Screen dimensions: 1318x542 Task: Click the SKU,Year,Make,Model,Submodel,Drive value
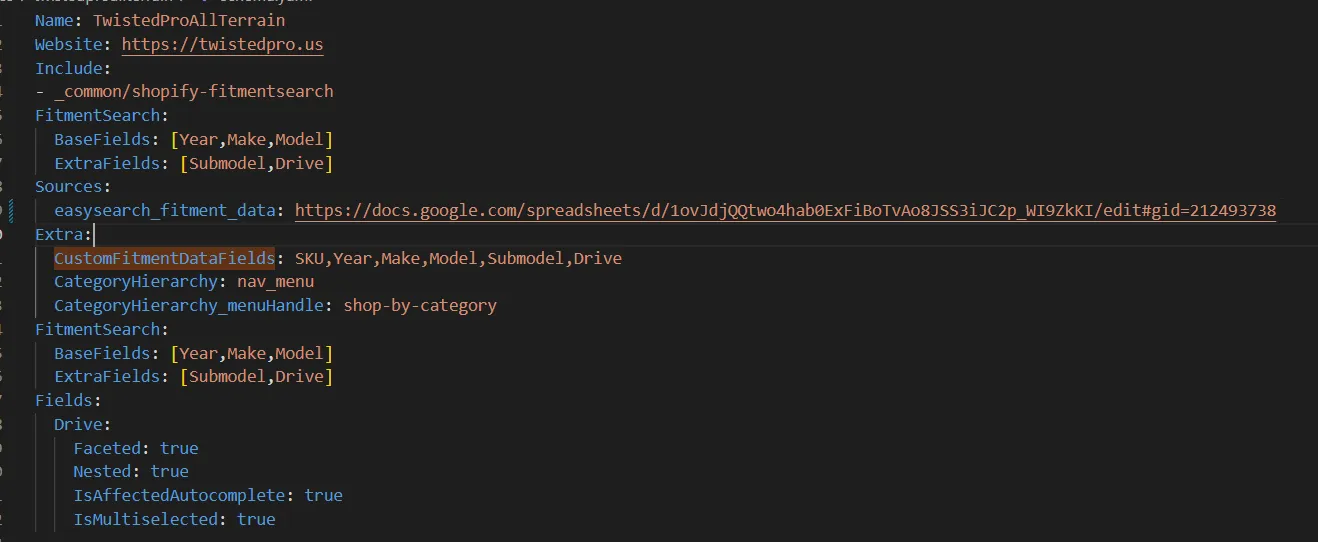(458, 258)
